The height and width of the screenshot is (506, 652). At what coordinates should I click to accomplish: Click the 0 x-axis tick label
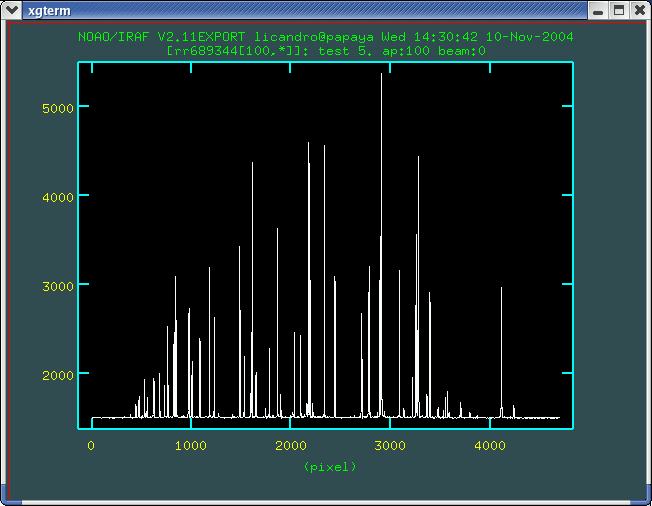click(91, 445)
